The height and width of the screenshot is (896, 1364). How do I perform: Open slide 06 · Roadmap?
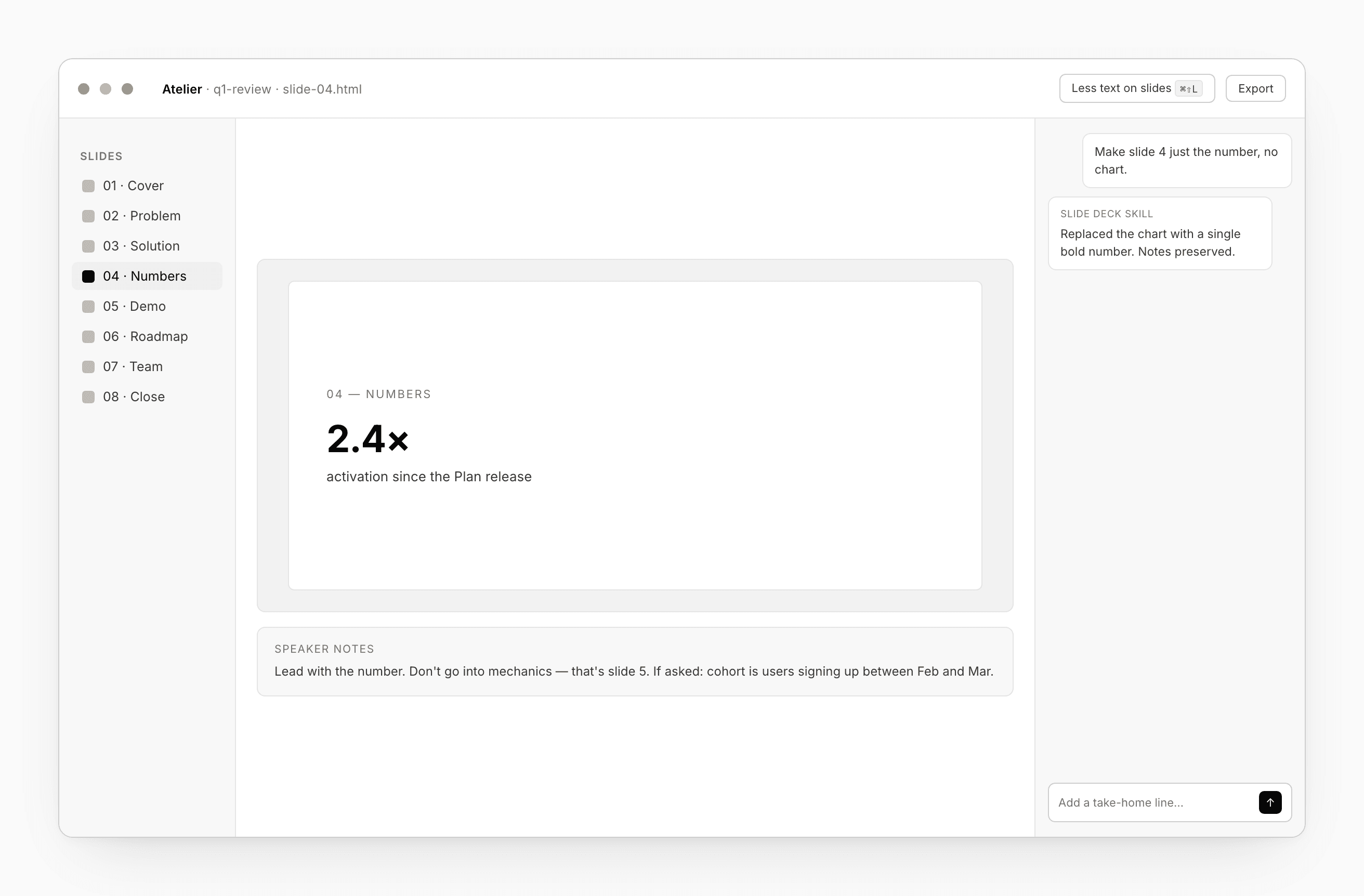pyautogui.click(x=147, y=336)
